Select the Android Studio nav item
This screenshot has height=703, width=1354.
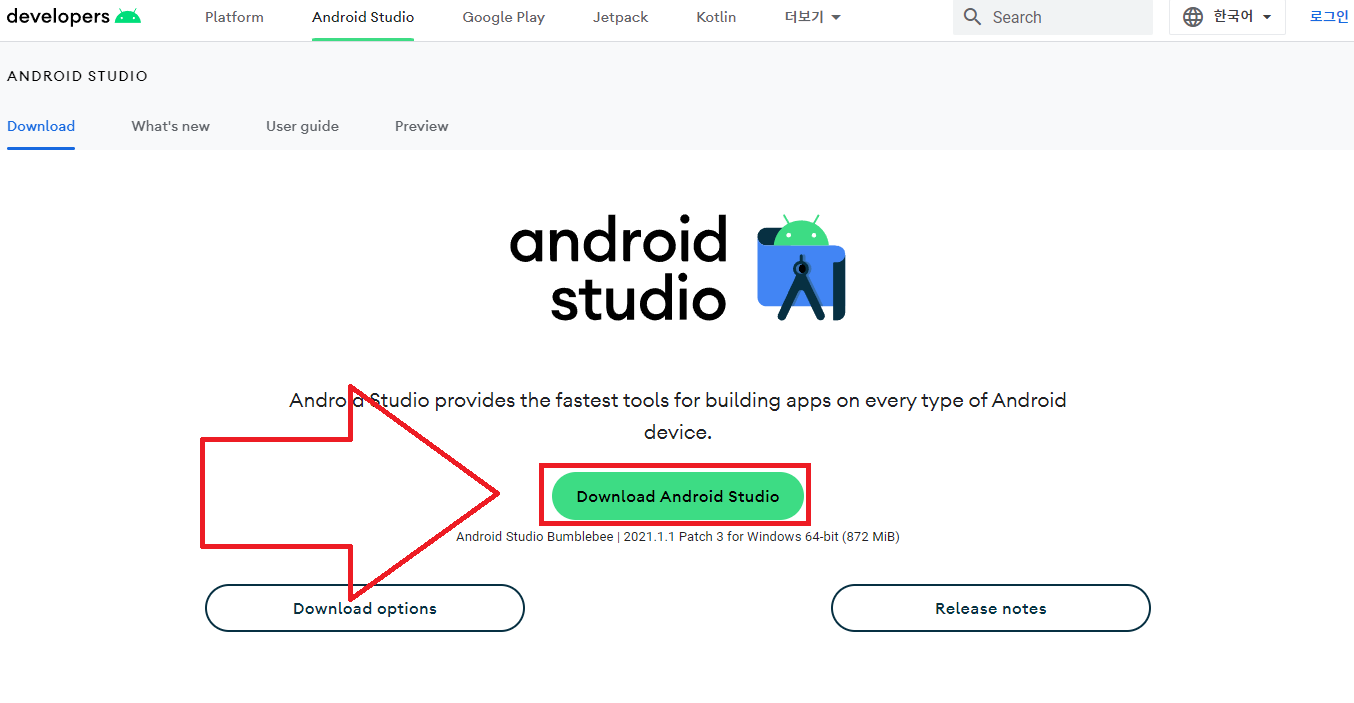[x=363, y=17]
